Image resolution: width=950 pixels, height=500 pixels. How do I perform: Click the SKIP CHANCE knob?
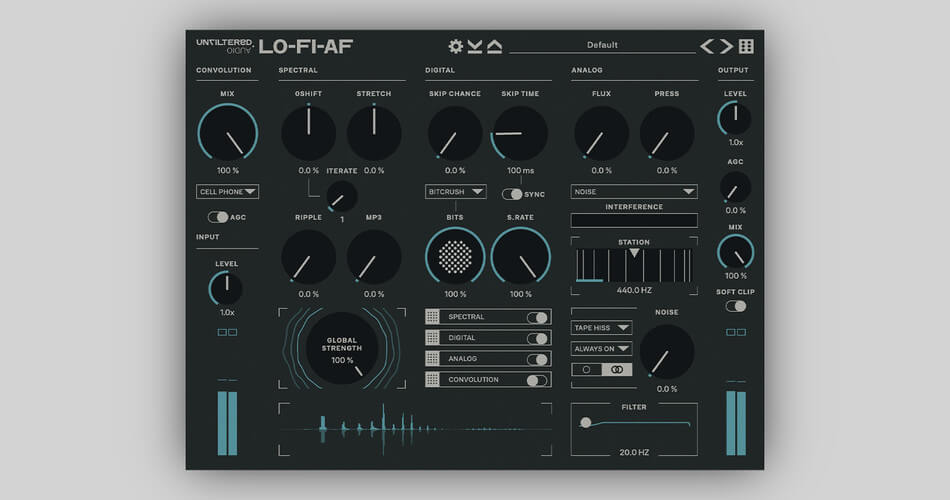455,133
